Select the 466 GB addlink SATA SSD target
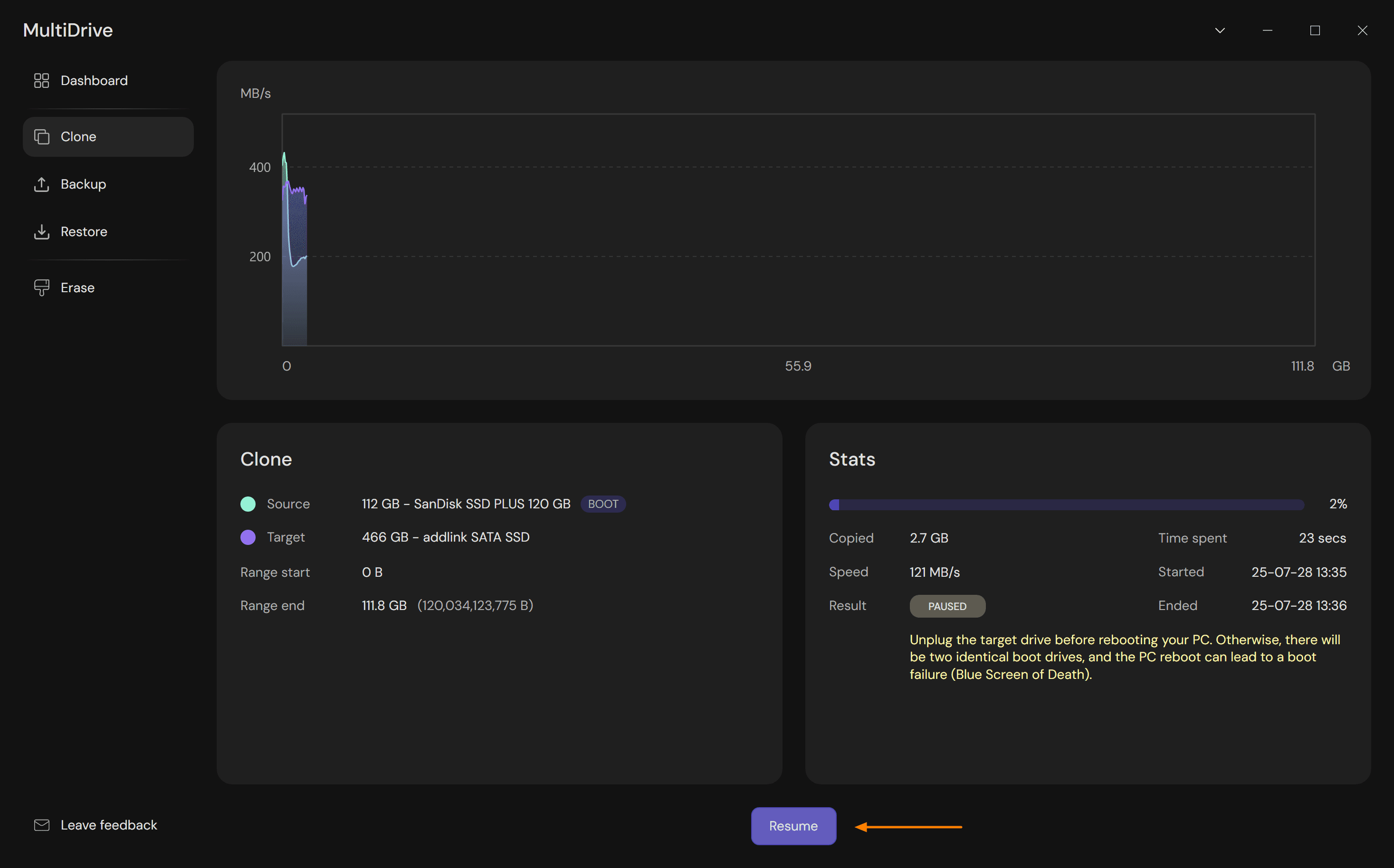This screenshot has width=1394, height=868. click(x=445, y=537)
